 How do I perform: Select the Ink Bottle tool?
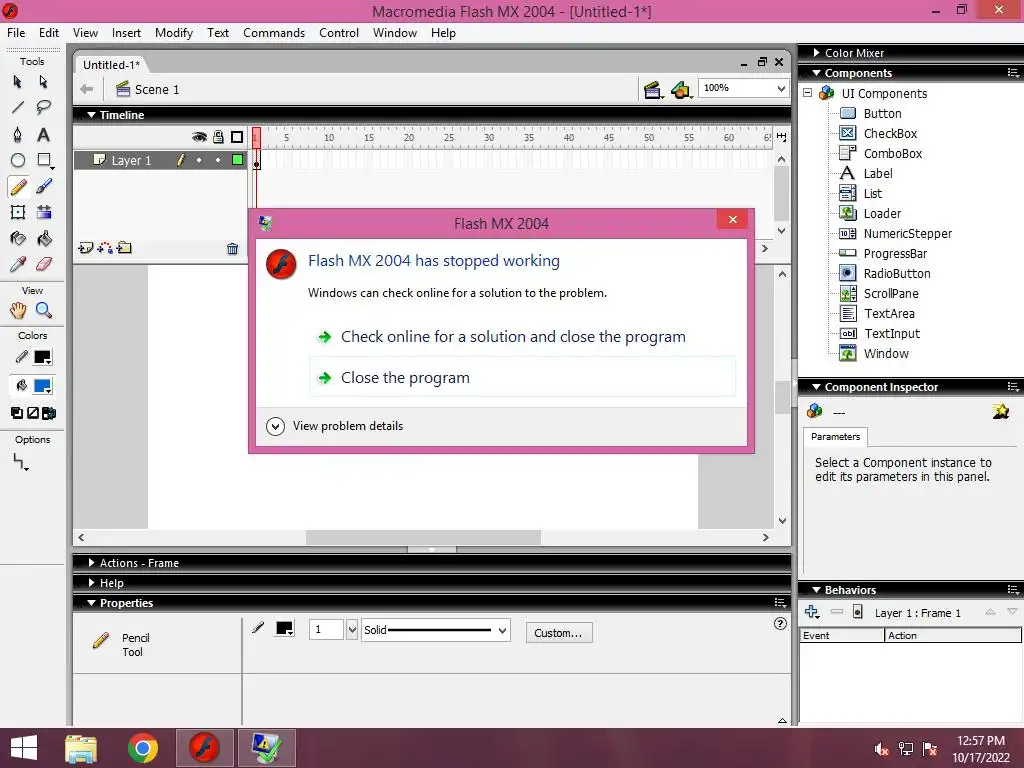tap(18, 238)
